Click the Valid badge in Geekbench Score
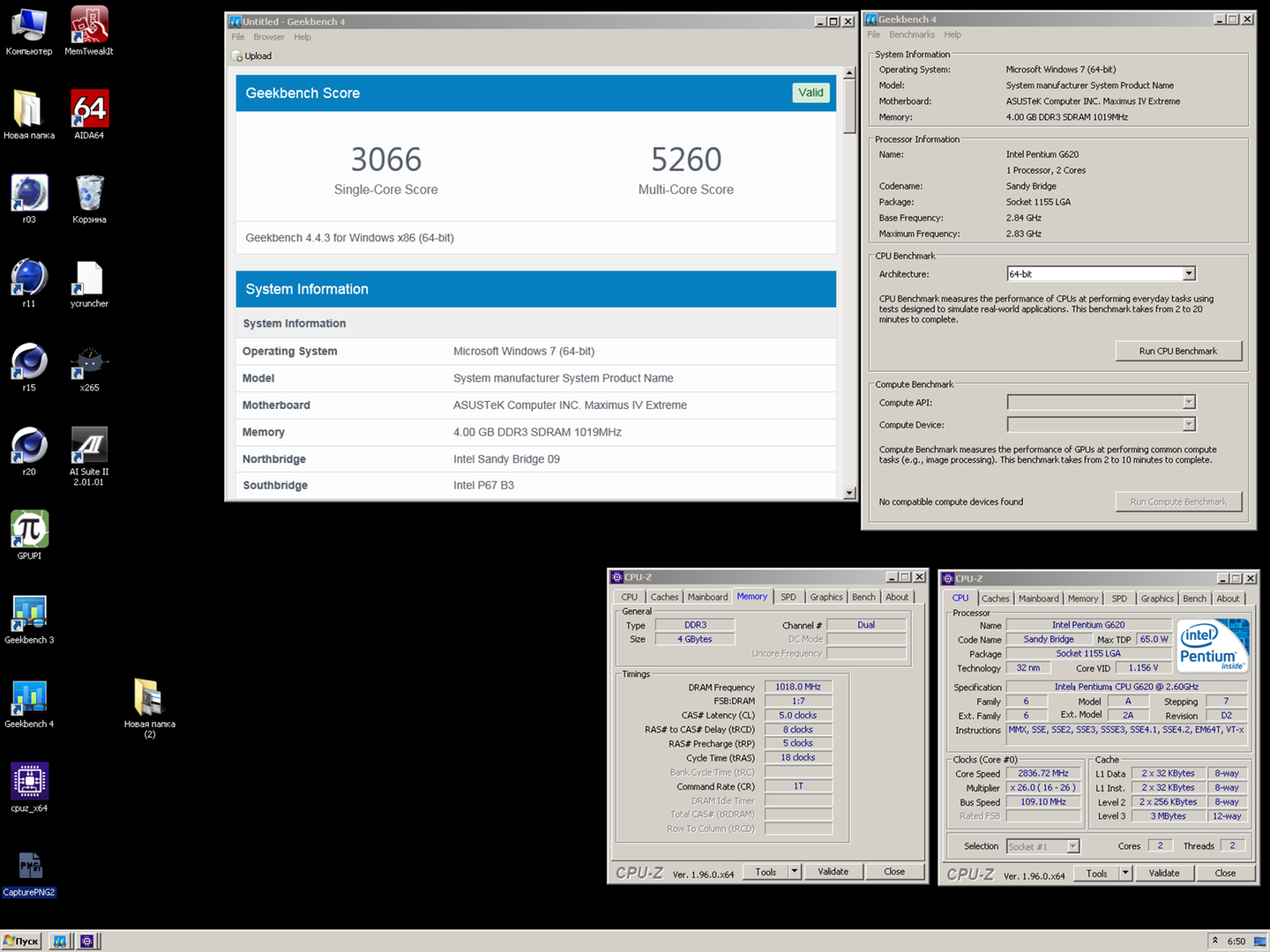Viewport: 1270px width, 952px height. pos(811,93)
